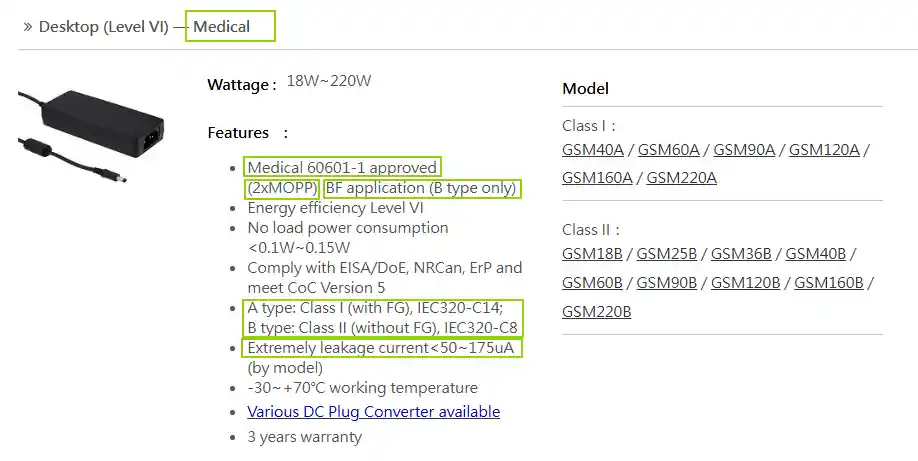Click Energy efficiency Level VI text
The height and width of the screenshot is (461, 918).
pyautogui.click(x=335, y=208)
